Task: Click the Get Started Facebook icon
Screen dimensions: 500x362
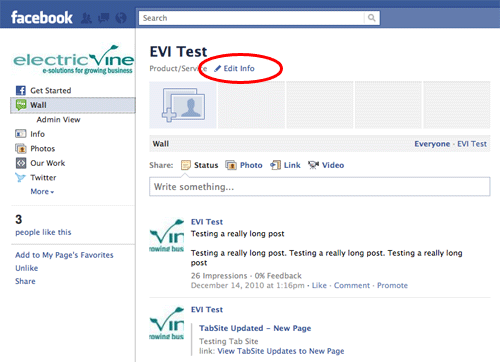Action: (x=21, y=90)
